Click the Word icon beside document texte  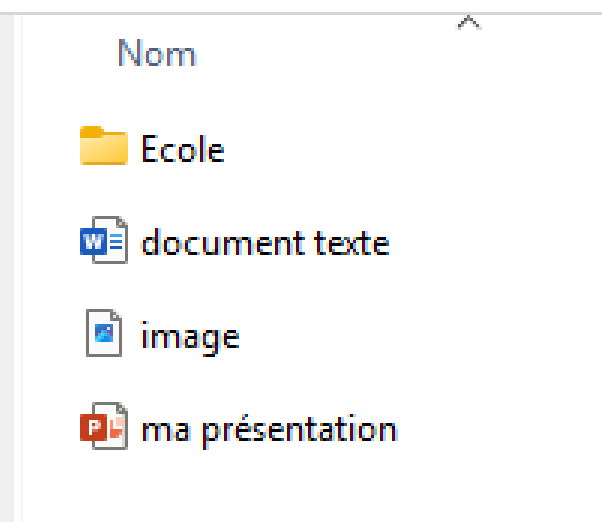coord(103,242)
